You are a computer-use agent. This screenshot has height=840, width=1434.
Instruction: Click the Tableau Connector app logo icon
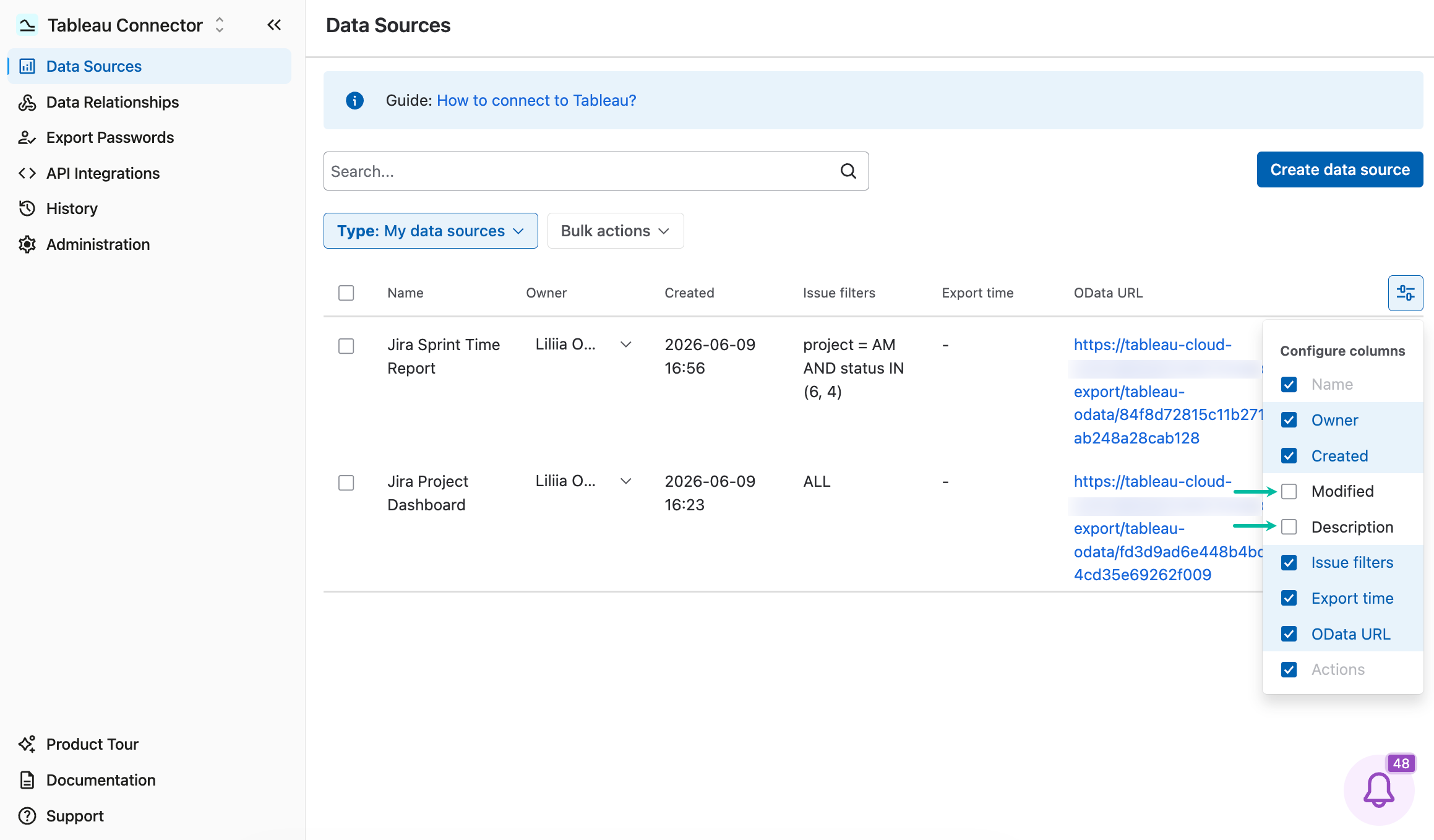coord(27,25)
